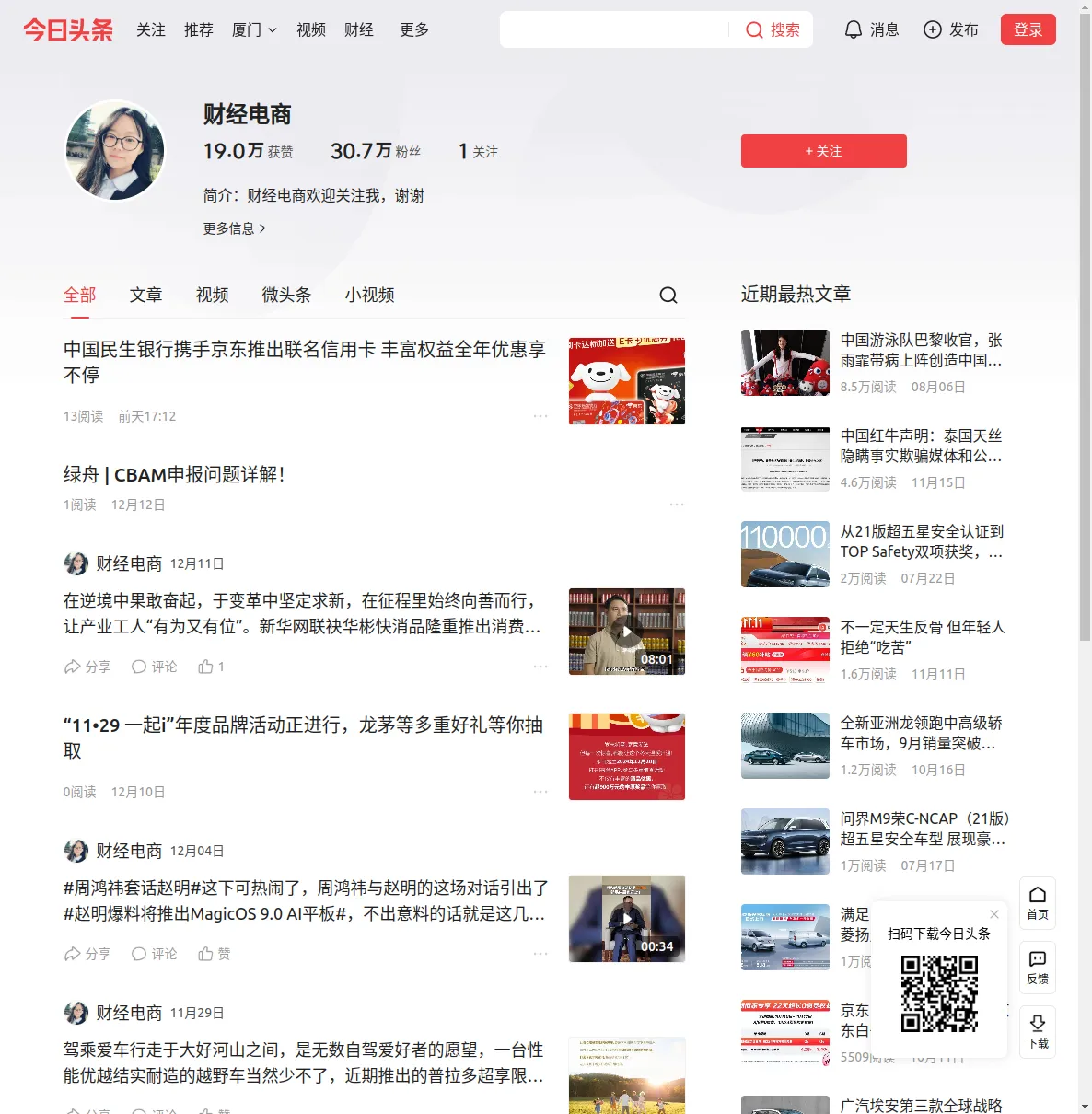The width and height of the screenshot is (1092, 1114).
Task: Open the content search icon beside tabs
Action: (668, 295)
